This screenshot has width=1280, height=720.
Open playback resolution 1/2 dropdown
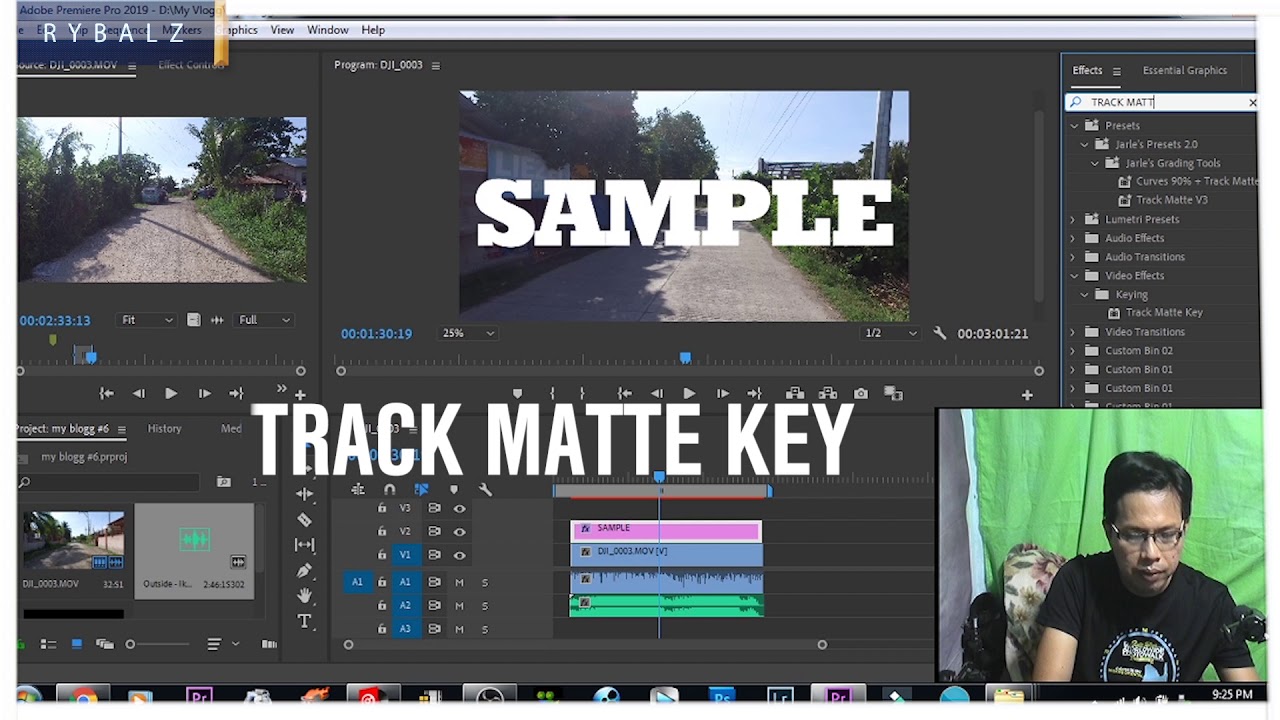pyautogui.click(x=891, y=333)
